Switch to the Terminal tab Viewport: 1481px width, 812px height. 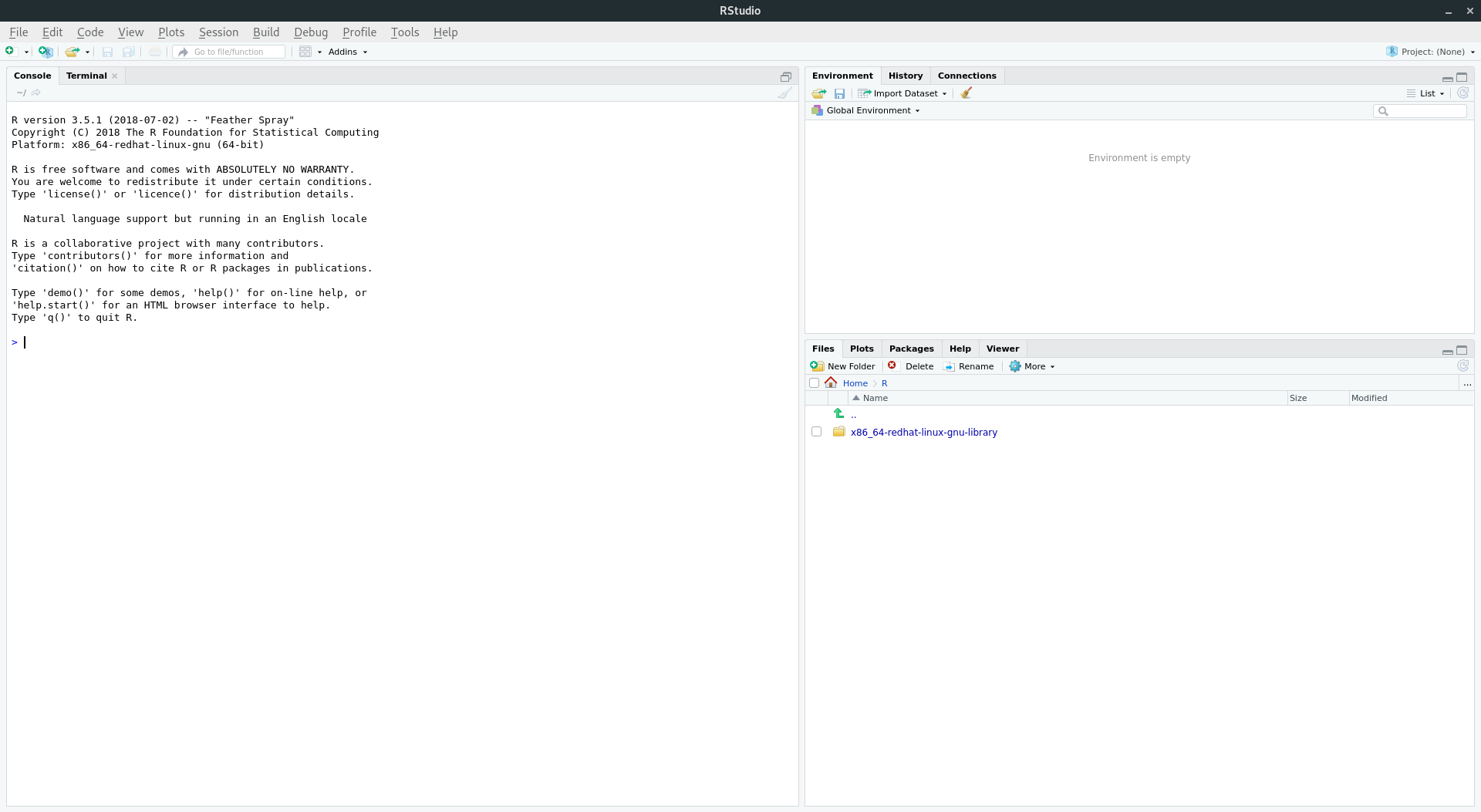pyautogui.click(x=86, y=76)
